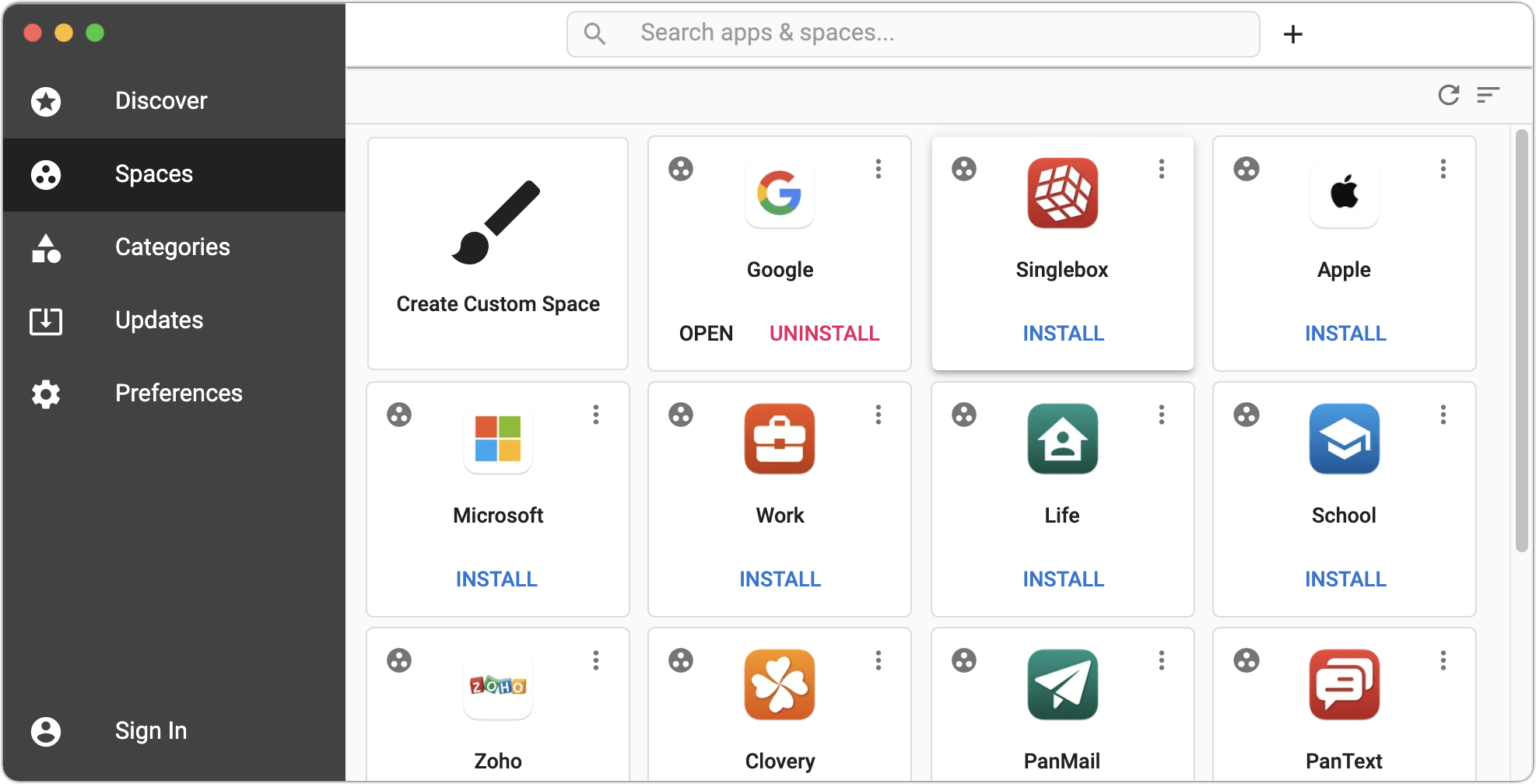Click the Discover star icon

pyautogui.click(x=46, y=101)
